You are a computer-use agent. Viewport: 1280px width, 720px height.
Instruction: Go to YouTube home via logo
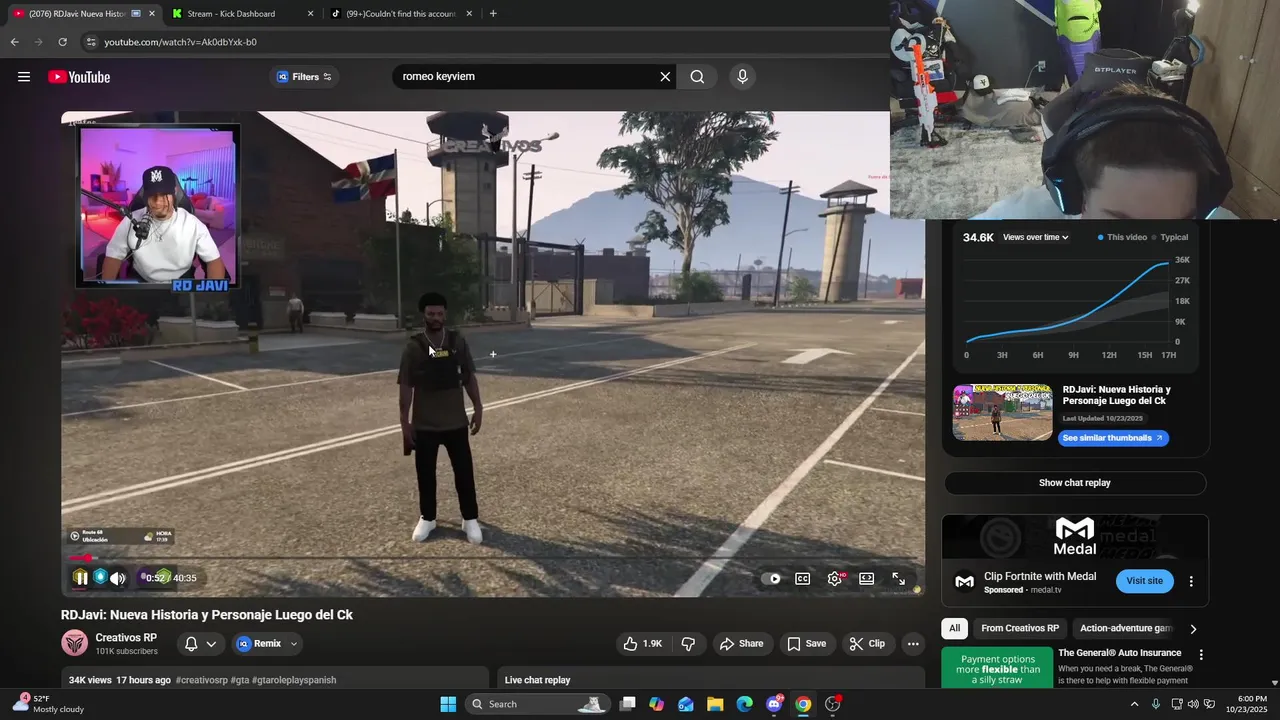point(79,77)
